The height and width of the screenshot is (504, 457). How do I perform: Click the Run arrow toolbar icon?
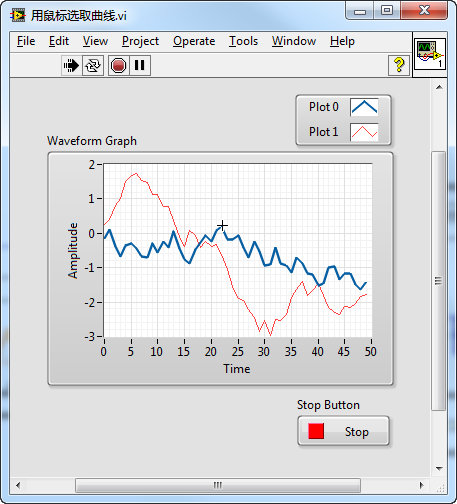[x=71, y=65]
